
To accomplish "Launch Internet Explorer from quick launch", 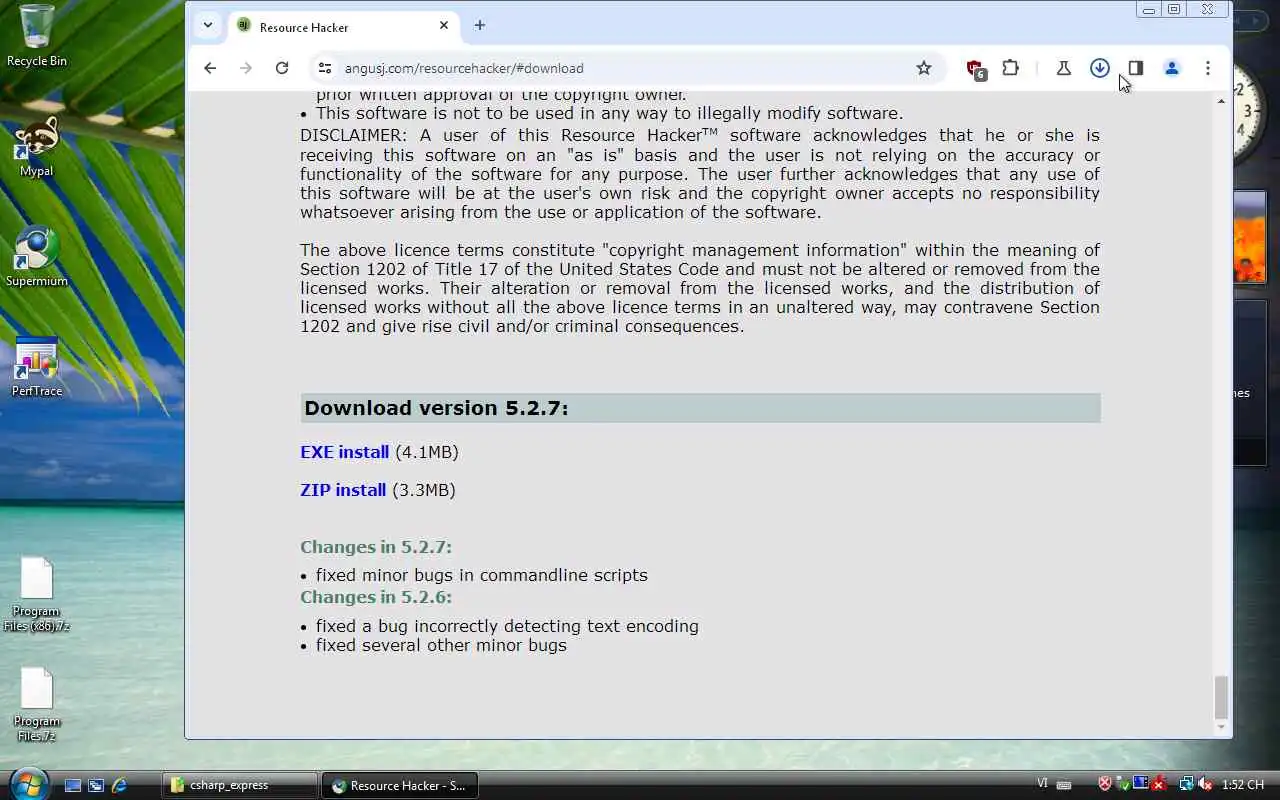I will [x=119, y=785].
